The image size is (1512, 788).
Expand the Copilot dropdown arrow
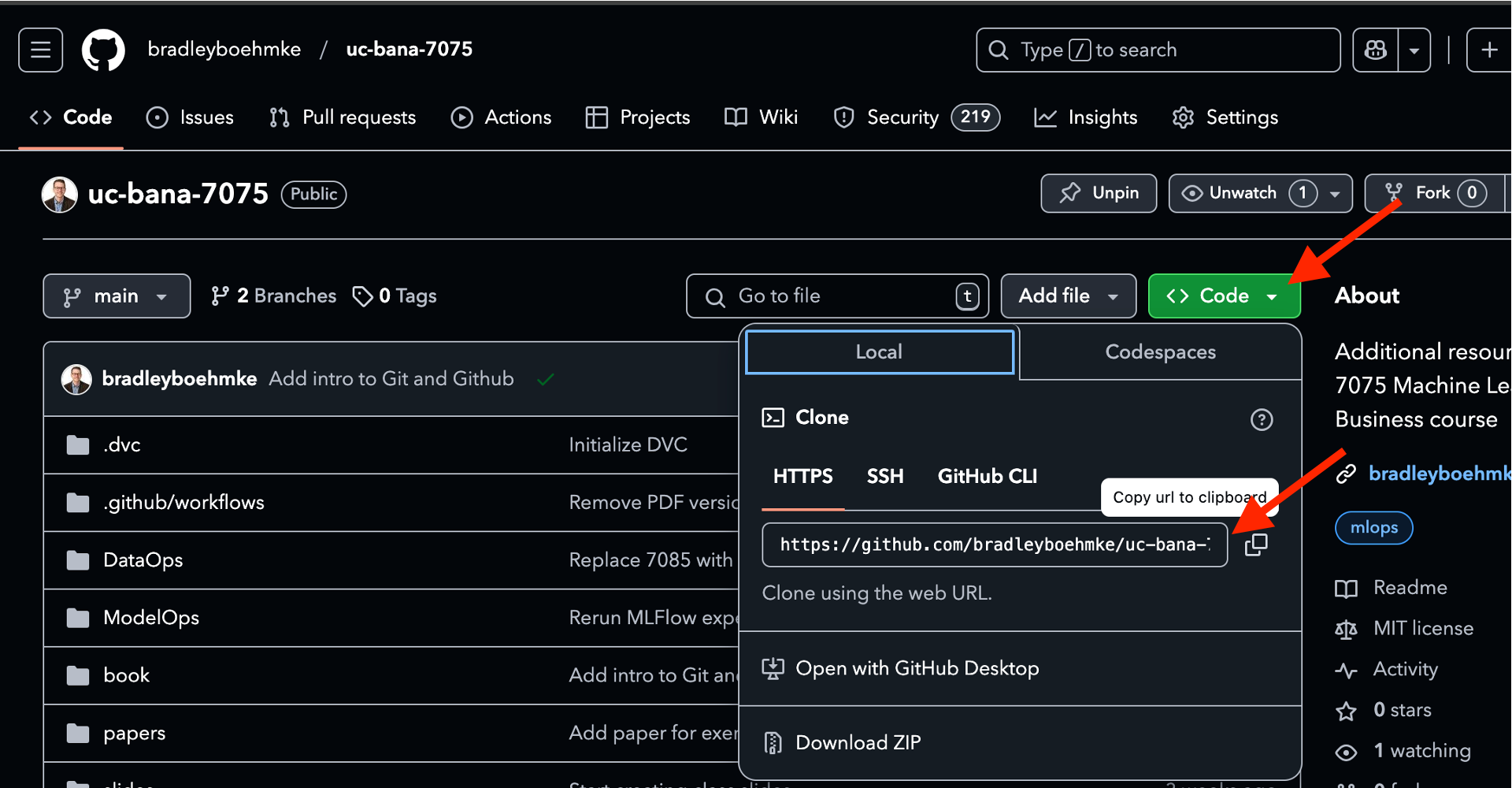pyautogui.click(x=1414, y=50)
